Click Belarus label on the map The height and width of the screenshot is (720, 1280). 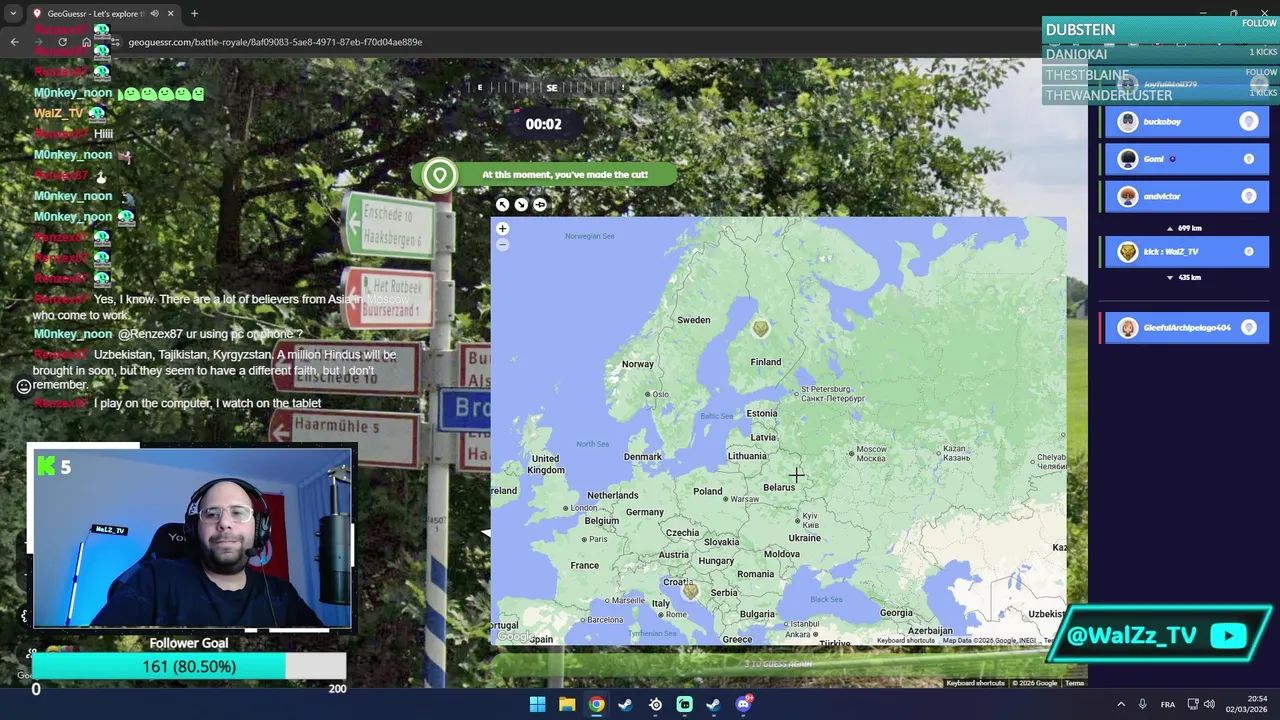click(779, 487)
